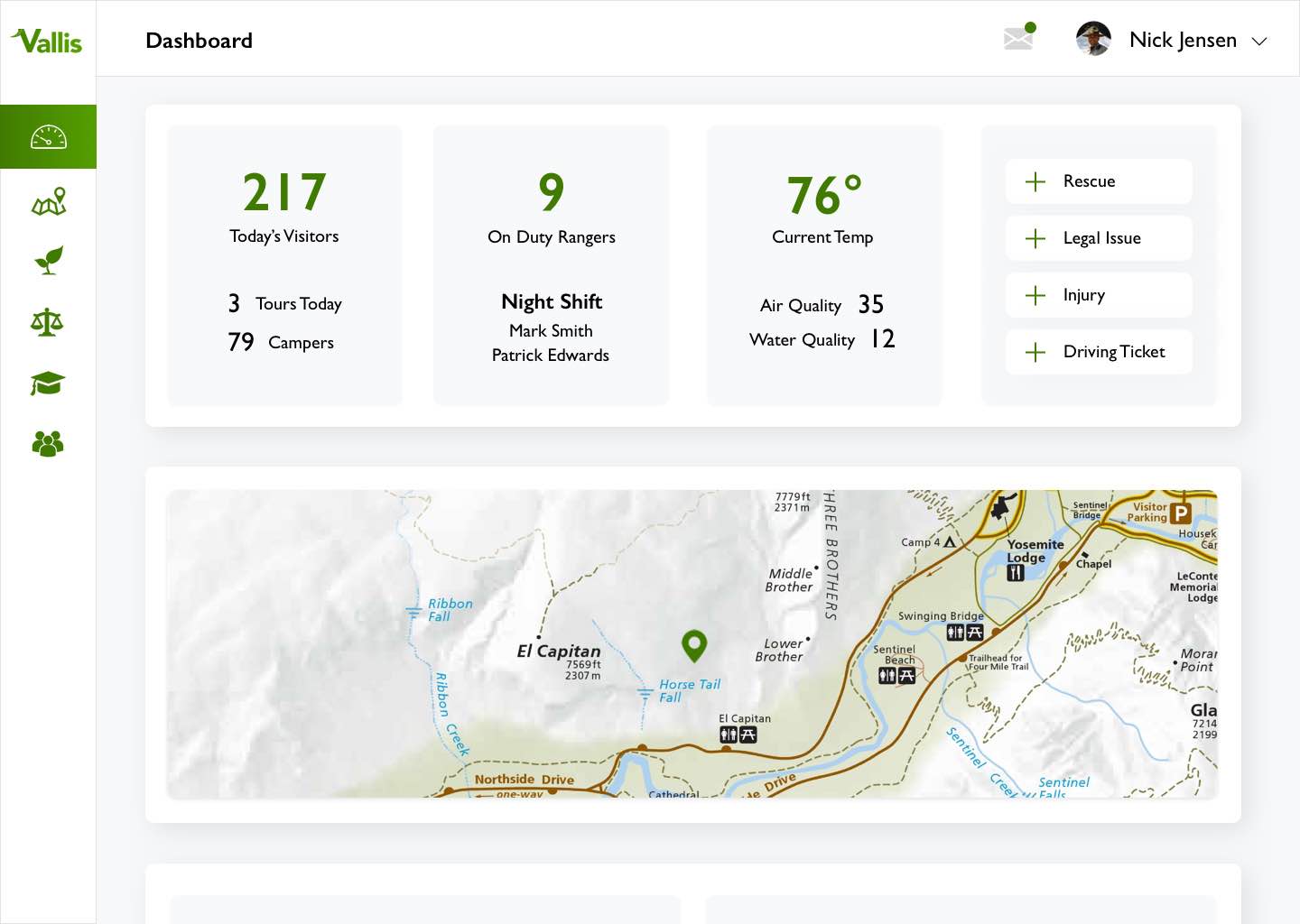
Task: Click the Tours Today label
Action: coord(299,304)
